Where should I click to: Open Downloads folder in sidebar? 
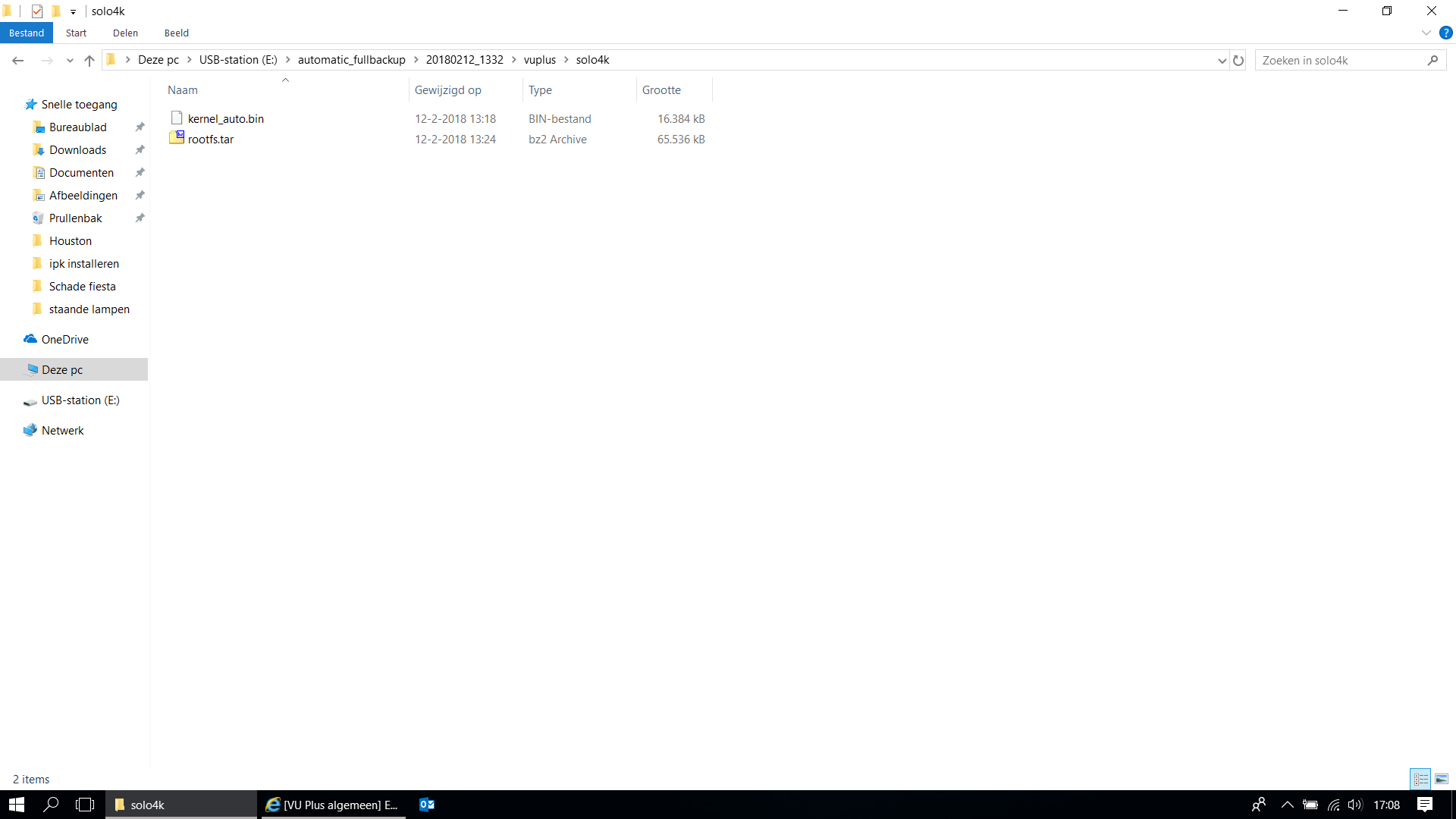77,150
